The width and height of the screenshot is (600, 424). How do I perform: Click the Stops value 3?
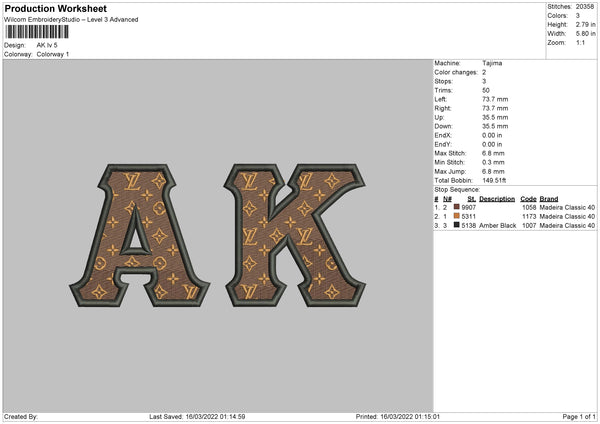[484, 81]
